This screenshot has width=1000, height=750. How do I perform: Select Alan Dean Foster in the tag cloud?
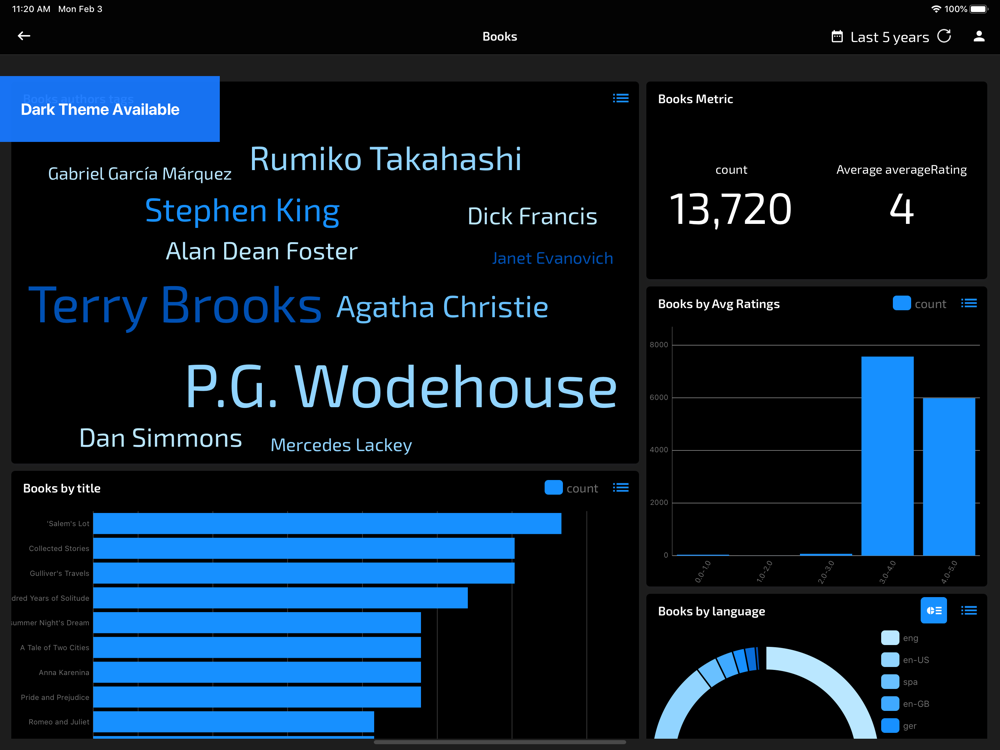coord(261,251)
